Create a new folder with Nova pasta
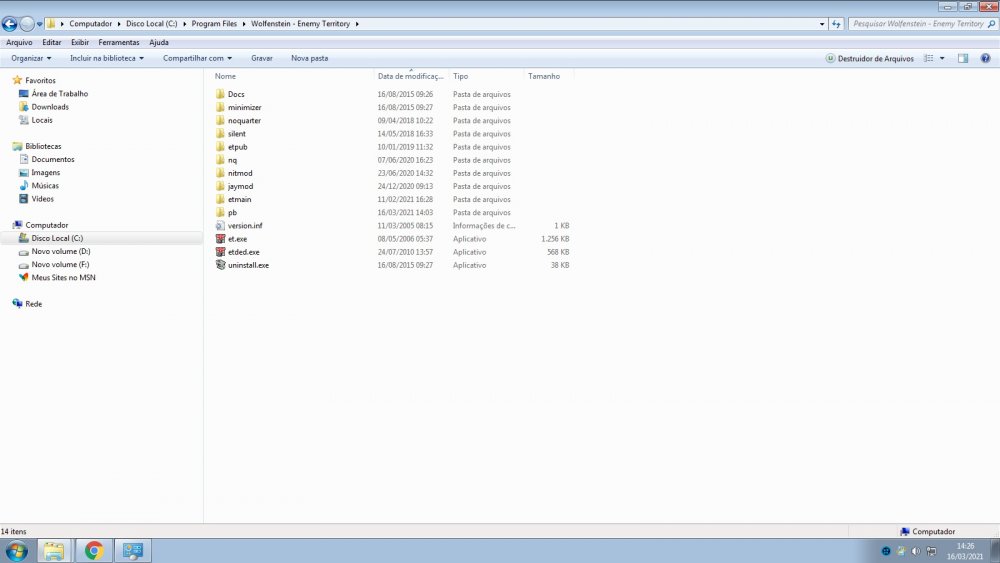This screenshot has width=1000, height=563. pos(309,58)
